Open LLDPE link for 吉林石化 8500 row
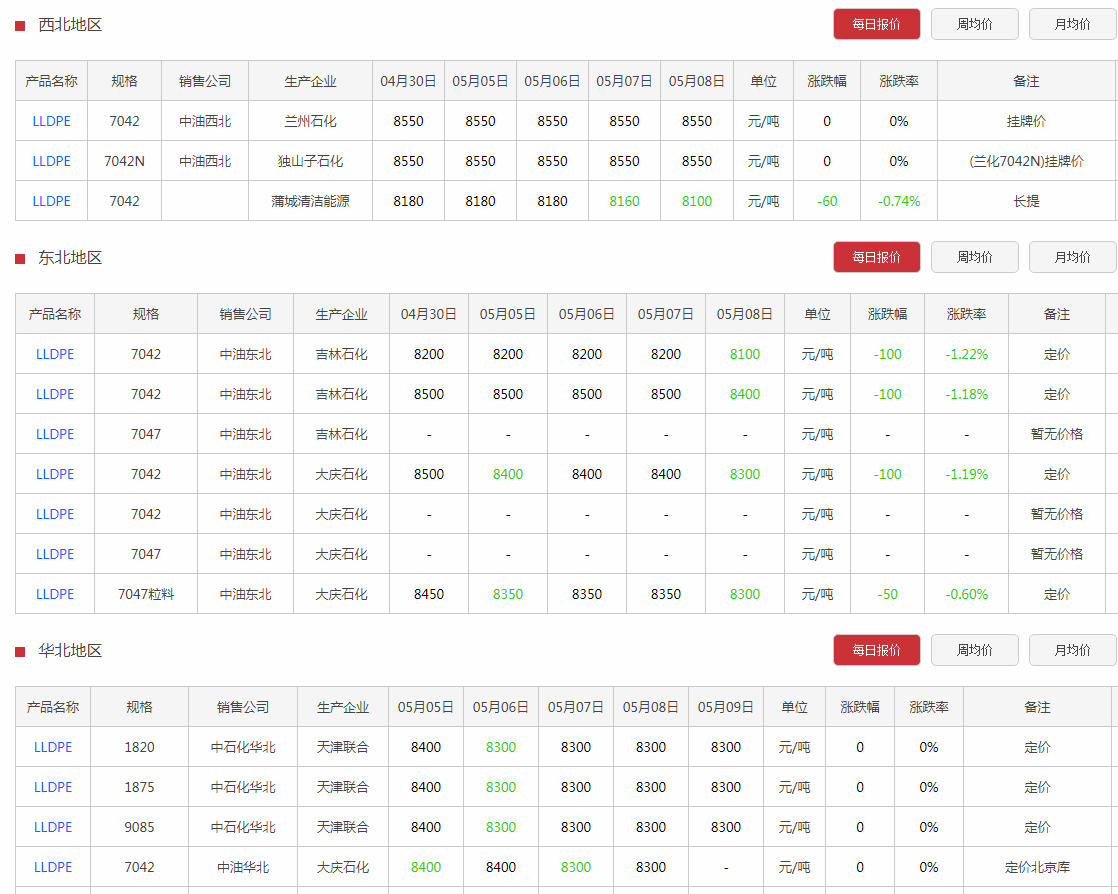The height and width of the screenshot is (894, 1118). [55, 394]
